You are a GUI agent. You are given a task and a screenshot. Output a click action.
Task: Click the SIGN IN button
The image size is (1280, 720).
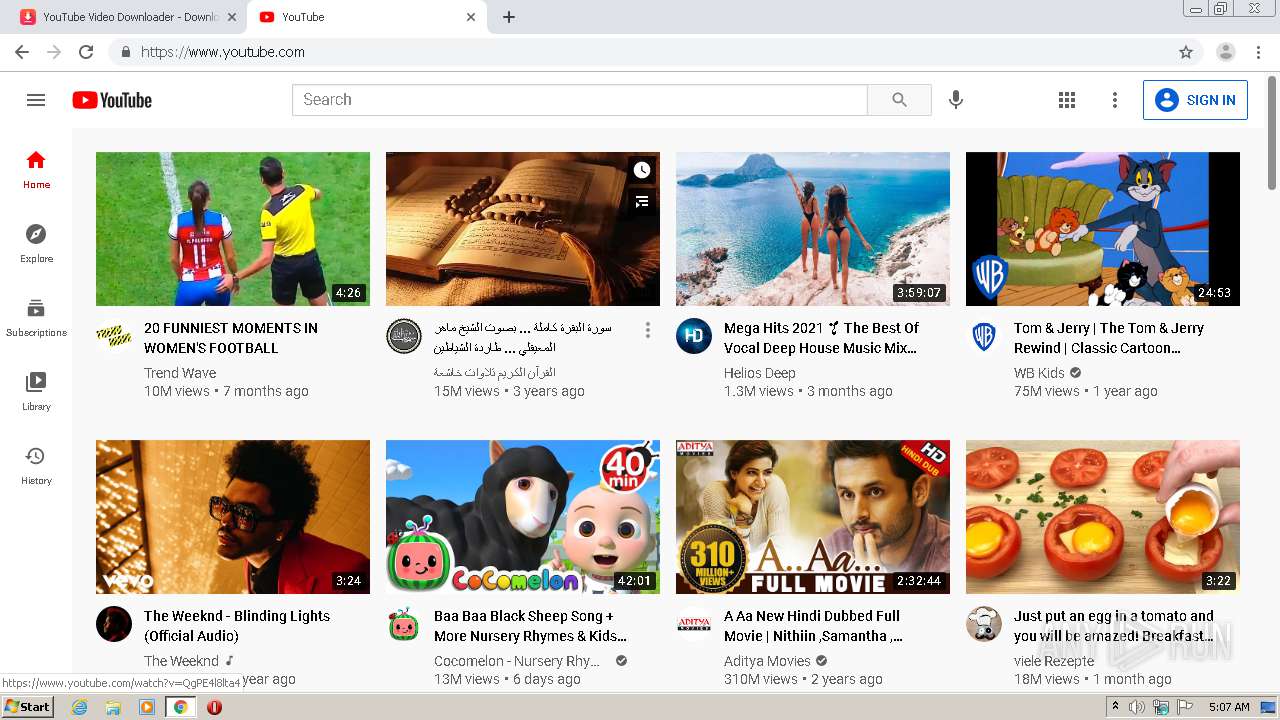(1195, 100)
